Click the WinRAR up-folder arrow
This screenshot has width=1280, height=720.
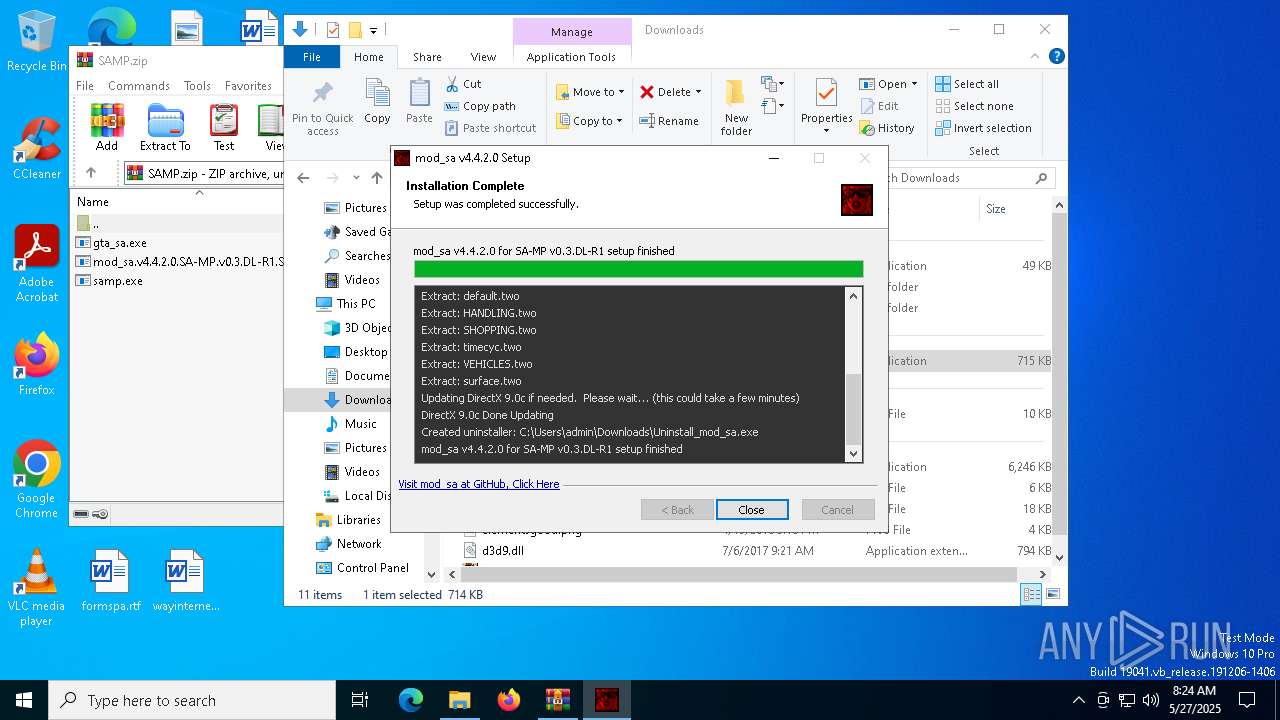[90, 173]
